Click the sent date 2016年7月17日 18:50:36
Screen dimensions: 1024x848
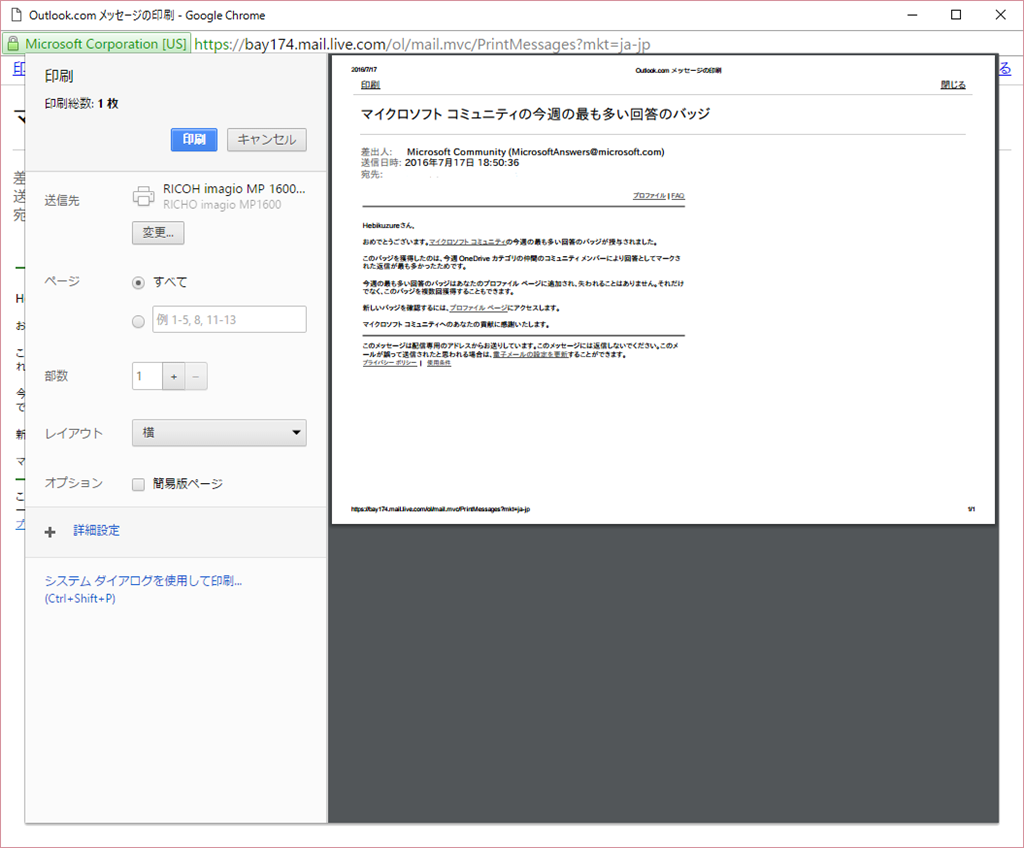[462, 163]
